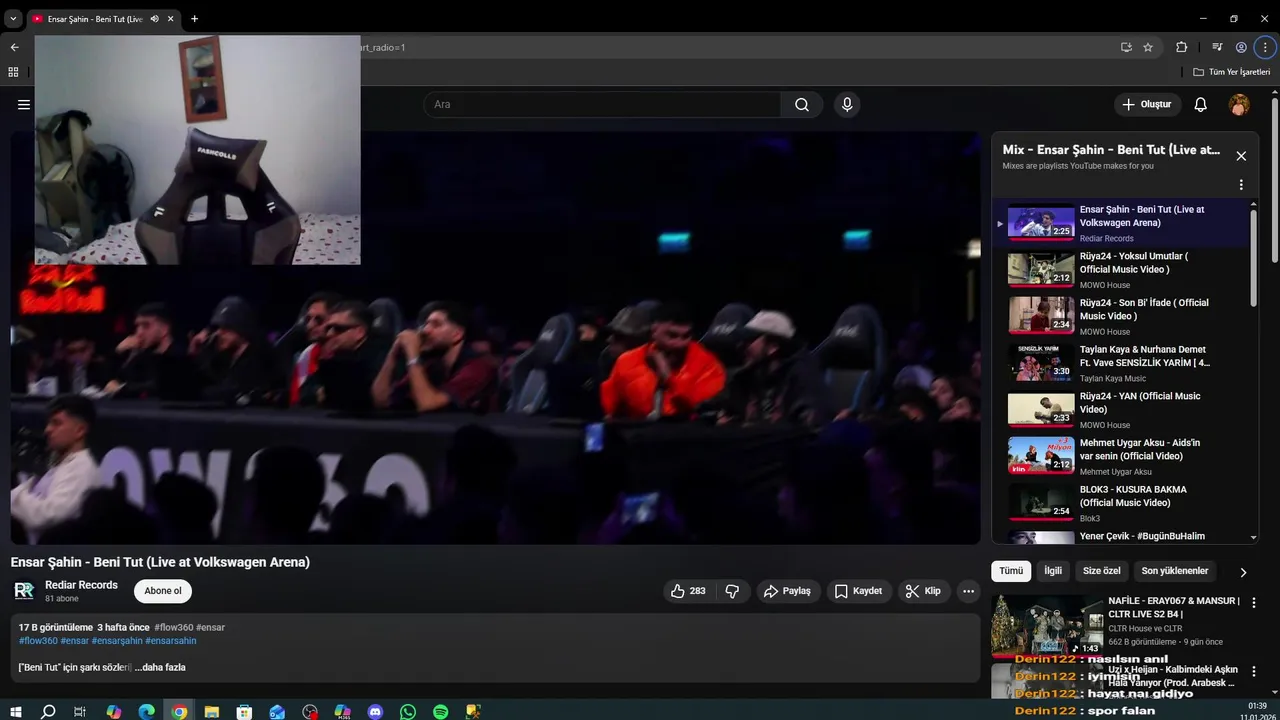Launch Microsoft Edge from taskbar
Viewport: 1280px width, 720px height.
pyautogui.click(x=146, y=712)
